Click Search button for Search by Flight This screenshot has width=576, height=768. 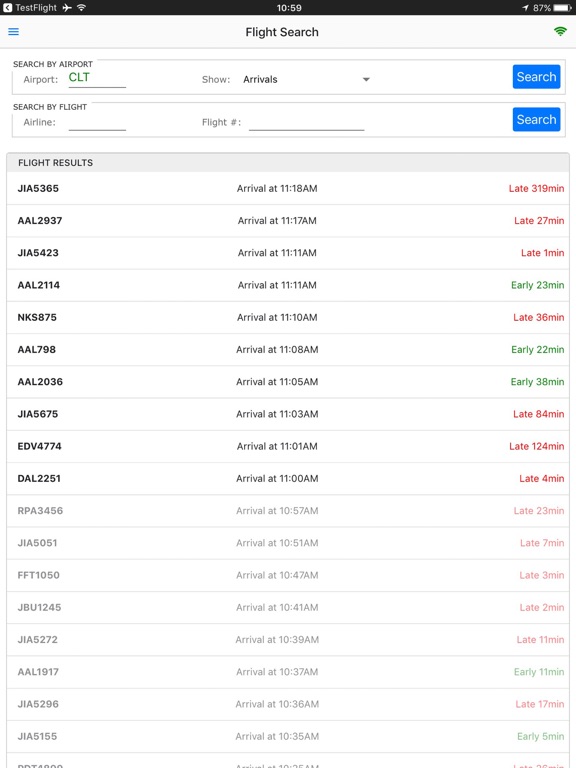pos(536,120)
